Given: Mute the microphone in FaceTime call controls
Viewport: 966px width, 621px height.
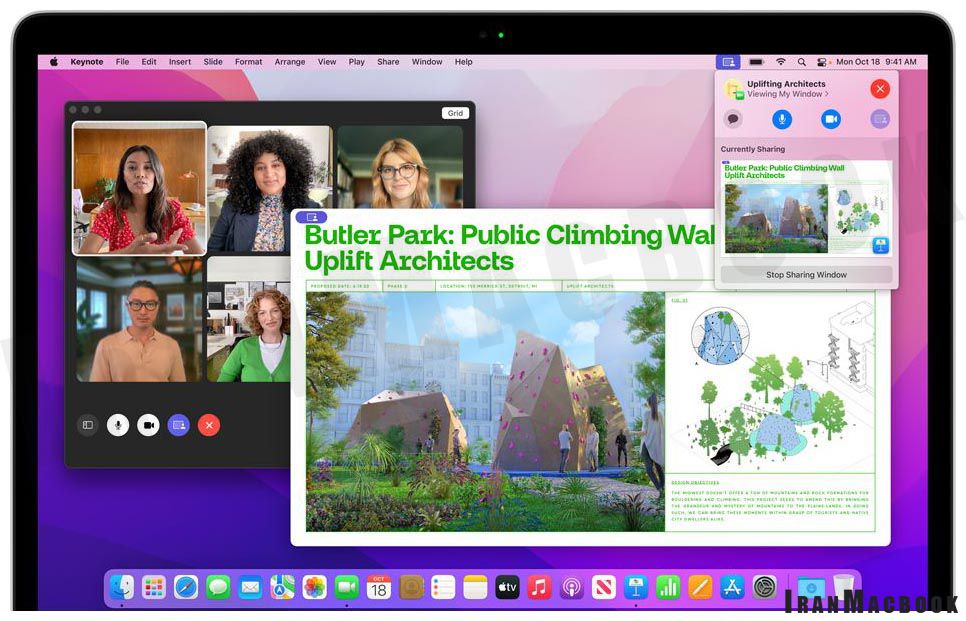Looking at the screenshot, I should (x=119, y=425).
